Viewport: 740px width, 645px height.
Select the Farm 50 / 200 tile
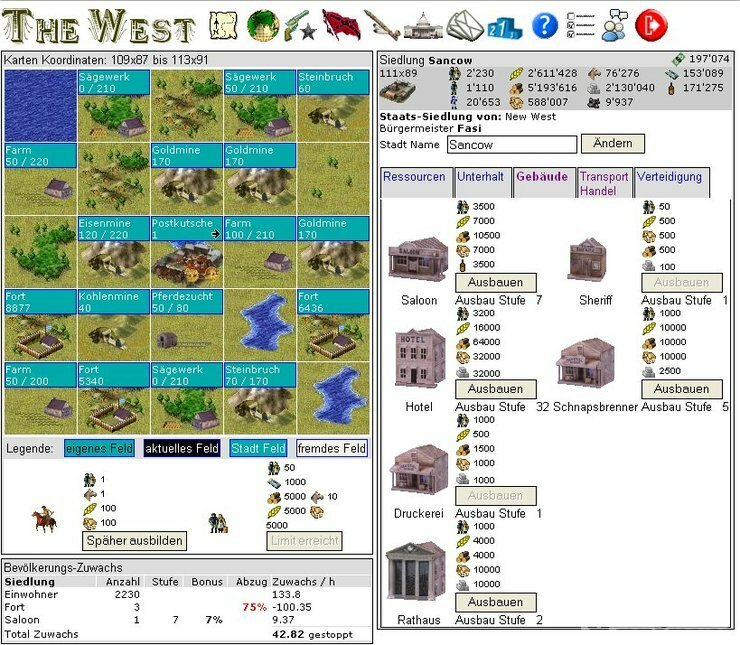coord(40,398)
